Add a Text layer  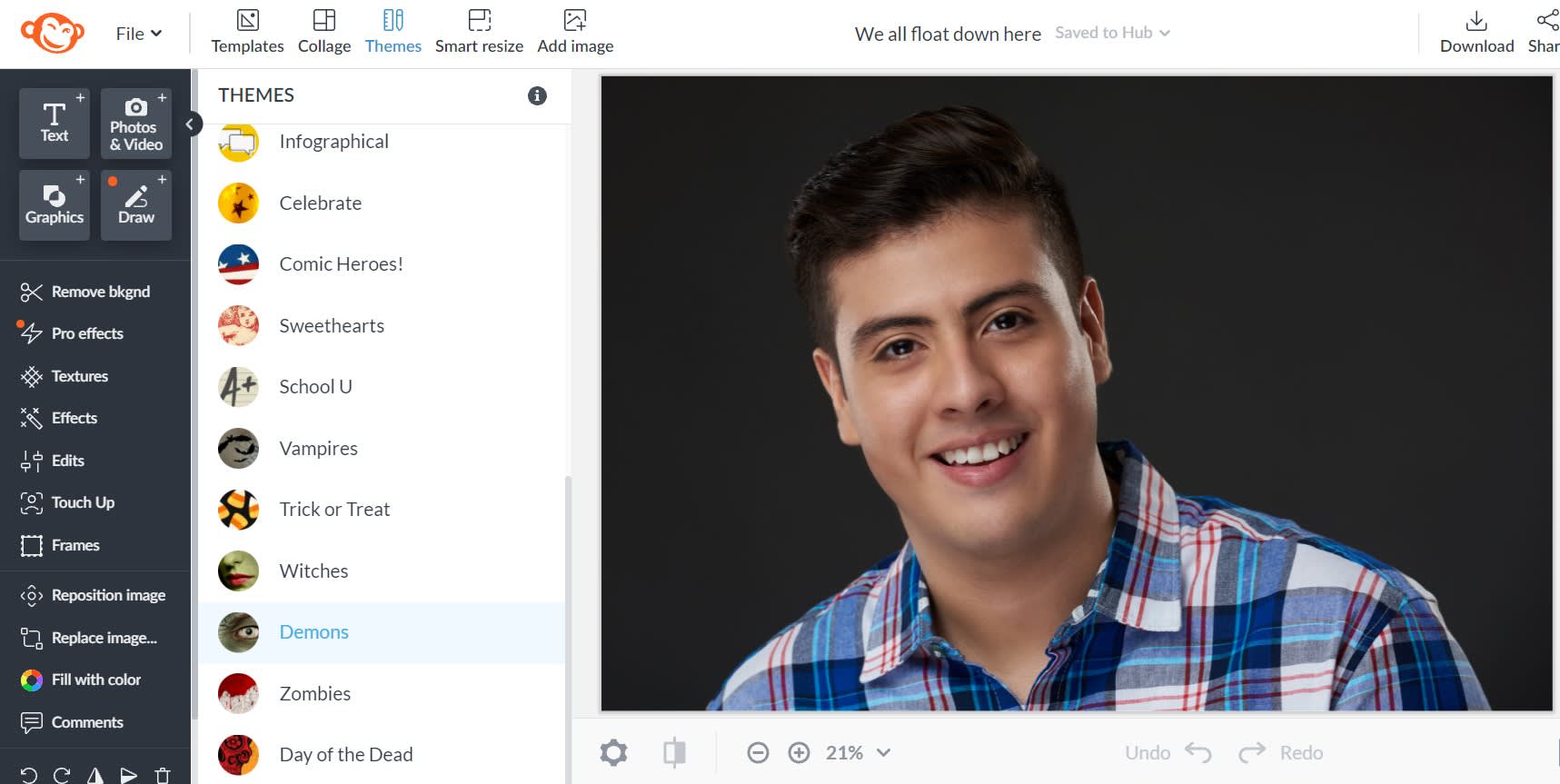click(x=55, y=123)
